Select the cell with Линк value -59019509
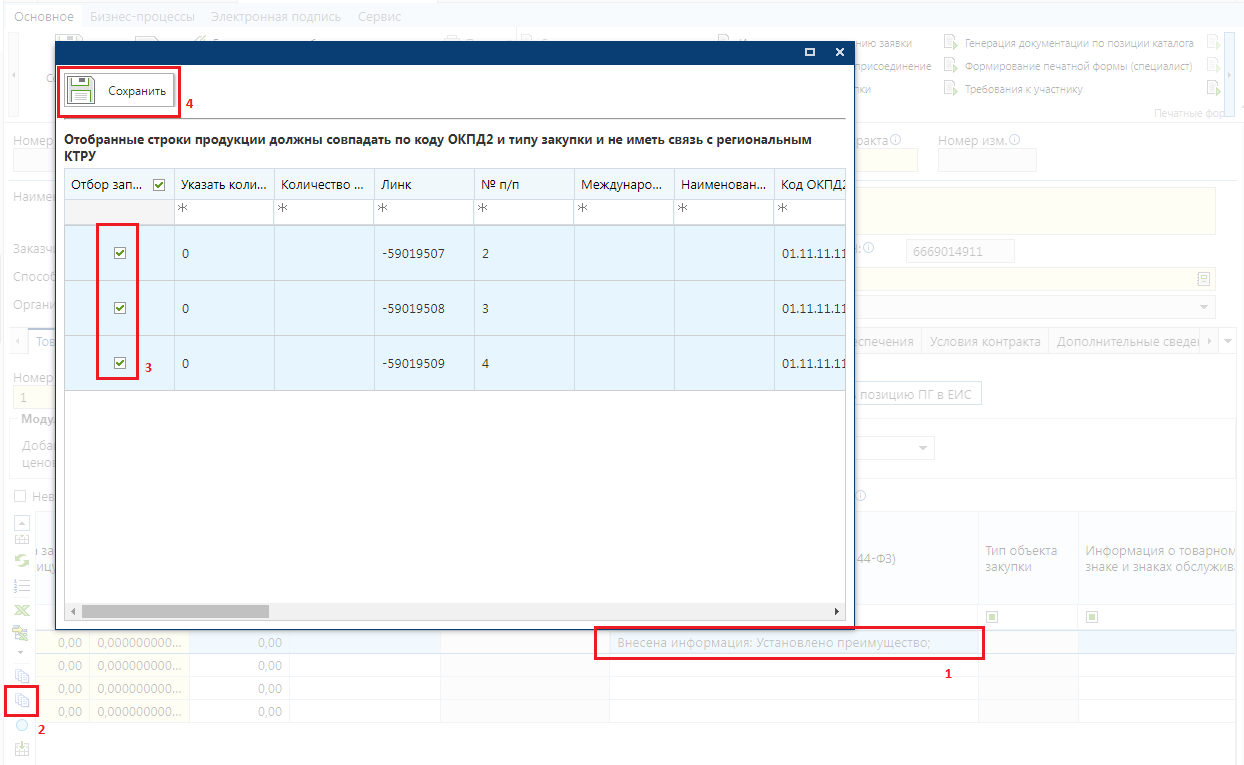1244x765 pixels. pyautogui.click(x=424, y=363)
